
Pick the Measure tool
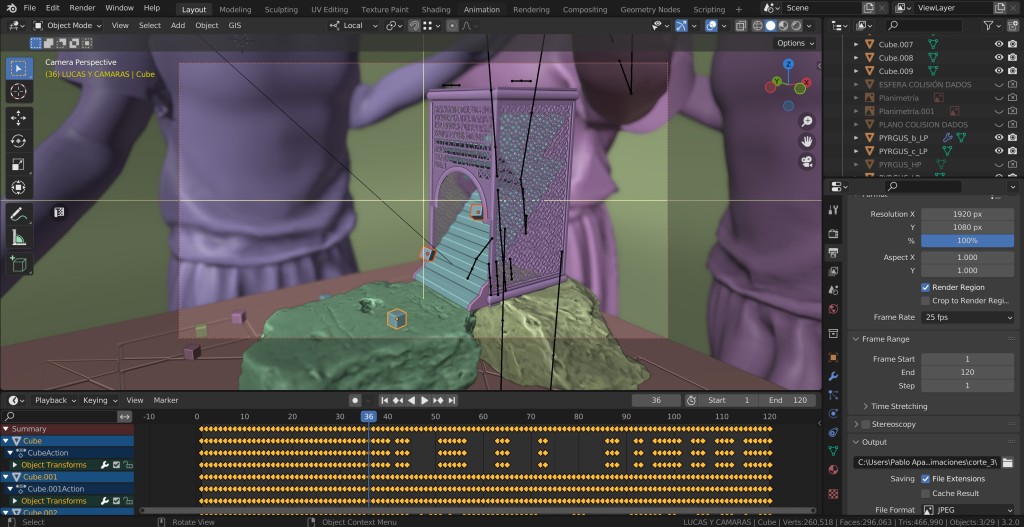click(x=18, y=238)
